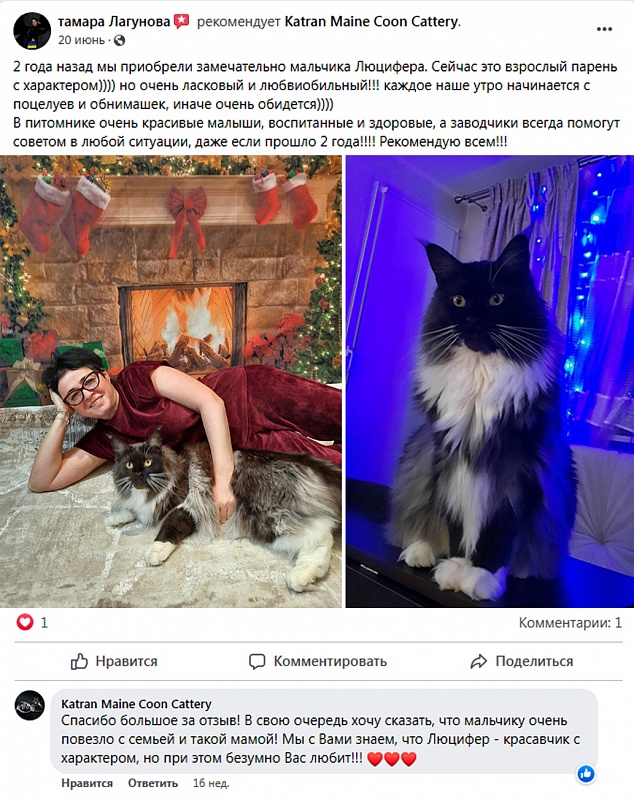Image resolution: width=634 pixels, height=800 pixels.
Task: Open the blue-lit cat photo
Action: point(490,381)
